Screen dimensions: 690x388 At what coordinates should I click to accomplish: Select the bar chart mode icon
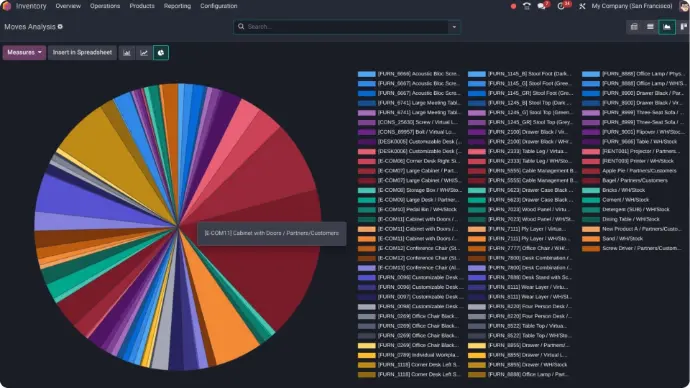click(x=127, y=53)
